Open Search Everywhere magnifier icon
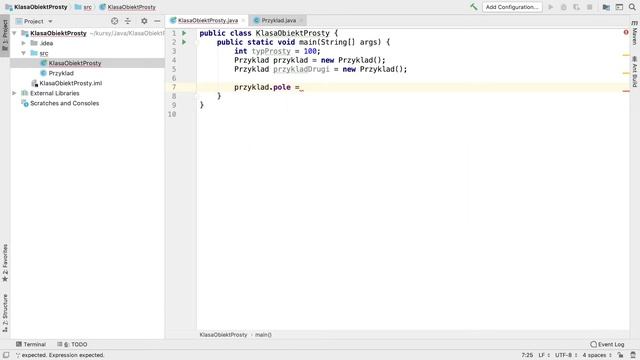The height and width of the screenshot is (360, 640). coord(632,7)
